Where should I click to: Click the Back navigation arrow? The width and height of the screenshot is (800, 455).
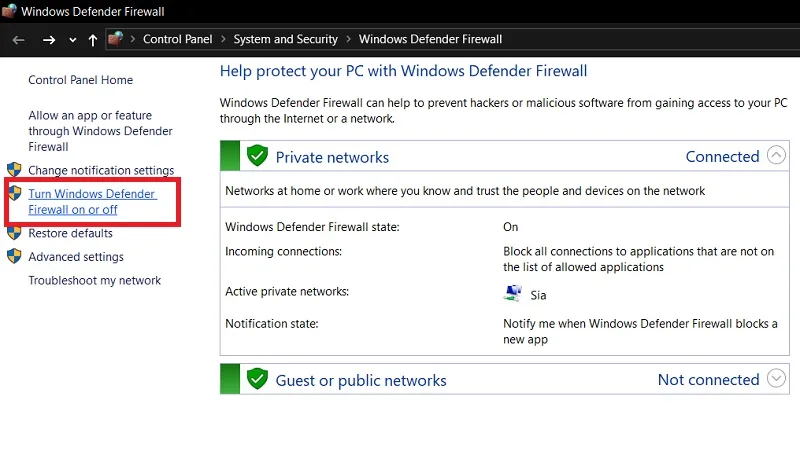19,40
